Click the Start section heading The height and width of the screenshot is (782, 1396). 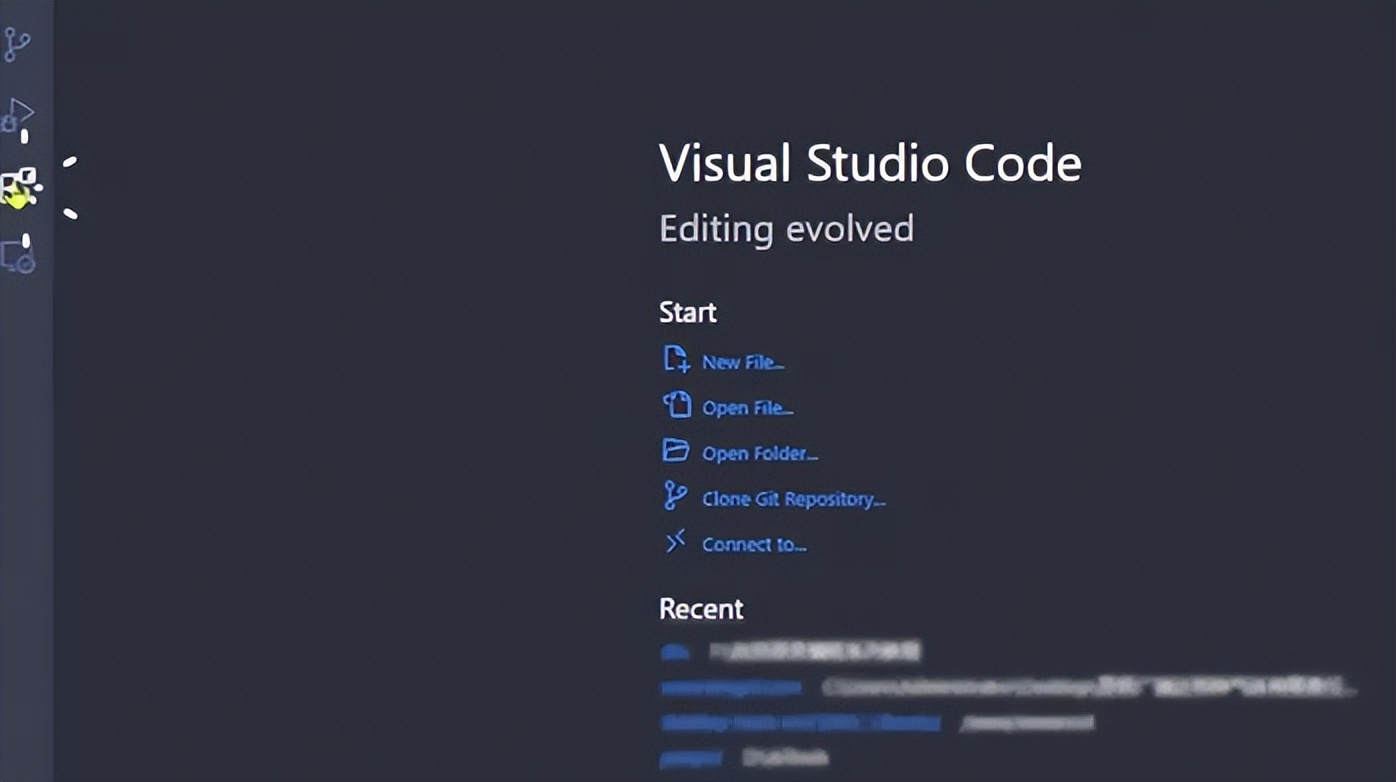pos(688,312)
